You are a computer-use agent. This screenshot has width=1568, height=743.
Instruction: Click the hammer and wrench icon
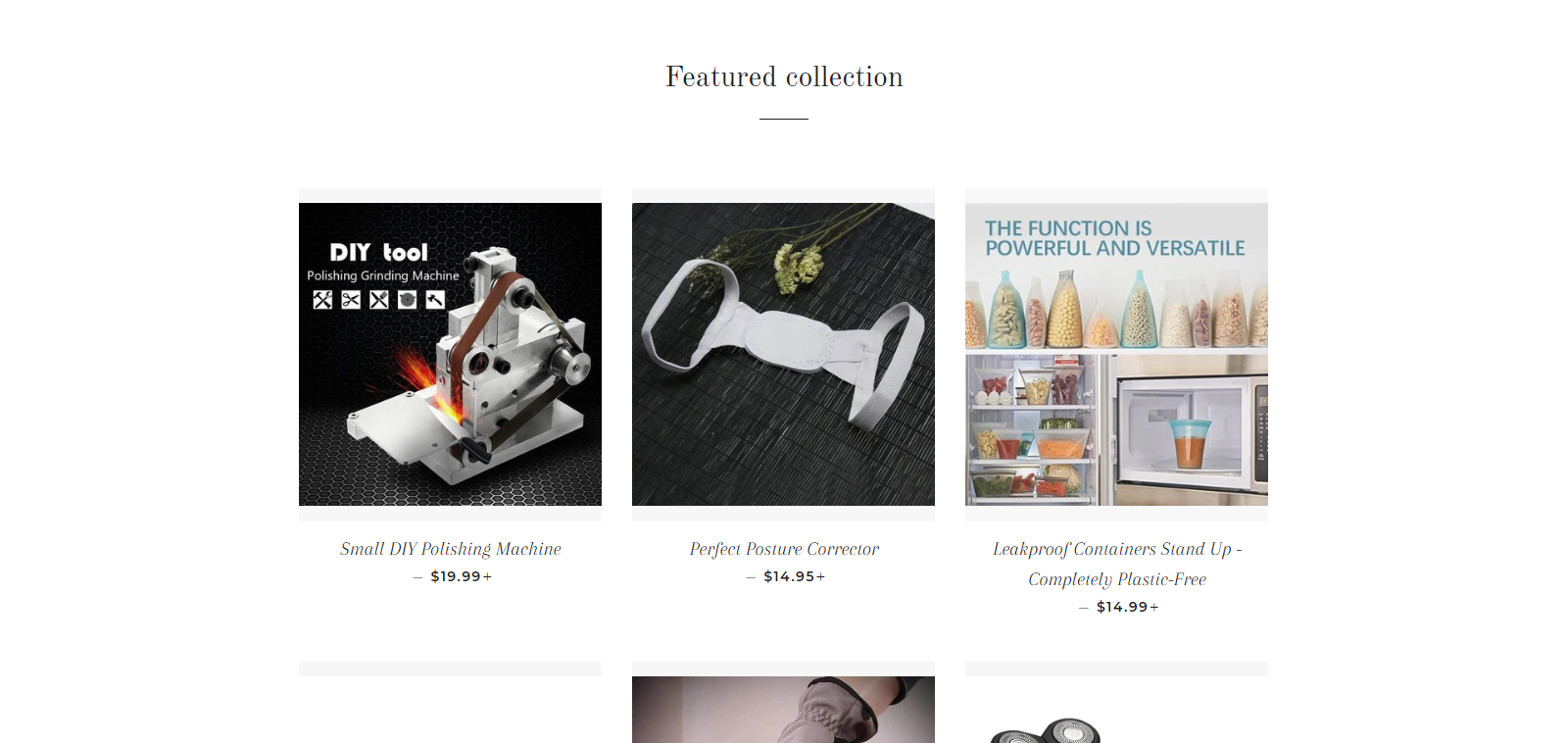point(322,300)
